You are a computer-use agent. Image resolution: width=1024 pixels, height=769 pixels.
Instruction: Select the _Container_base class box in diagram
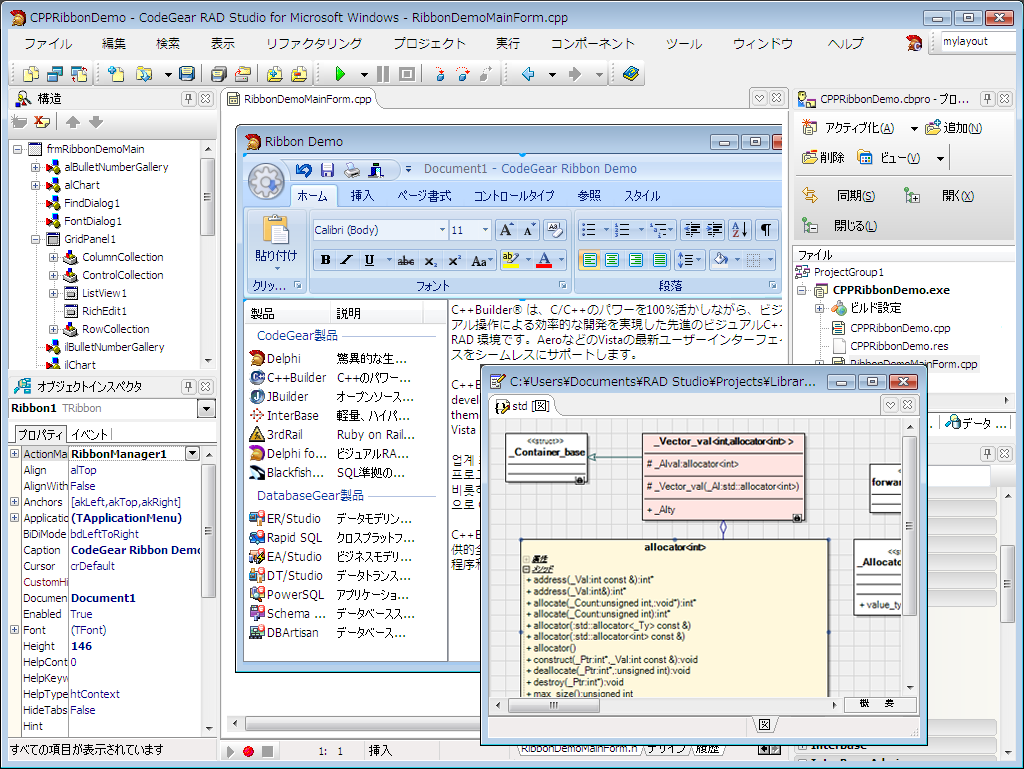[547, 458]
